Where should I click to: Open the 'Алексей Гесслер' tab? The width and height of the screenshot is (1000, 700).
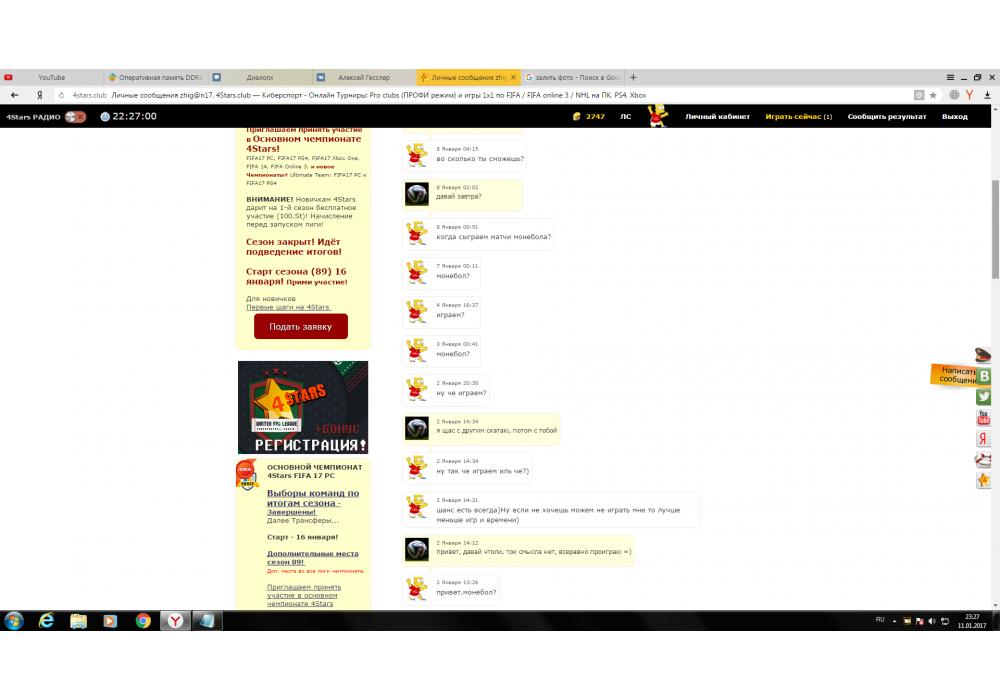pyautogui.click(x=364, y=77)
